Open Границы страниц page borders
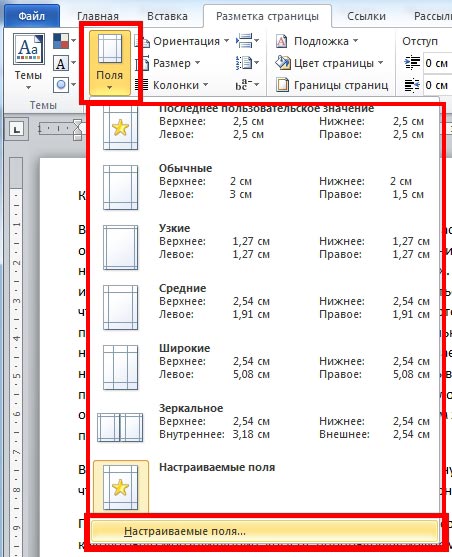 coord(332,85)
